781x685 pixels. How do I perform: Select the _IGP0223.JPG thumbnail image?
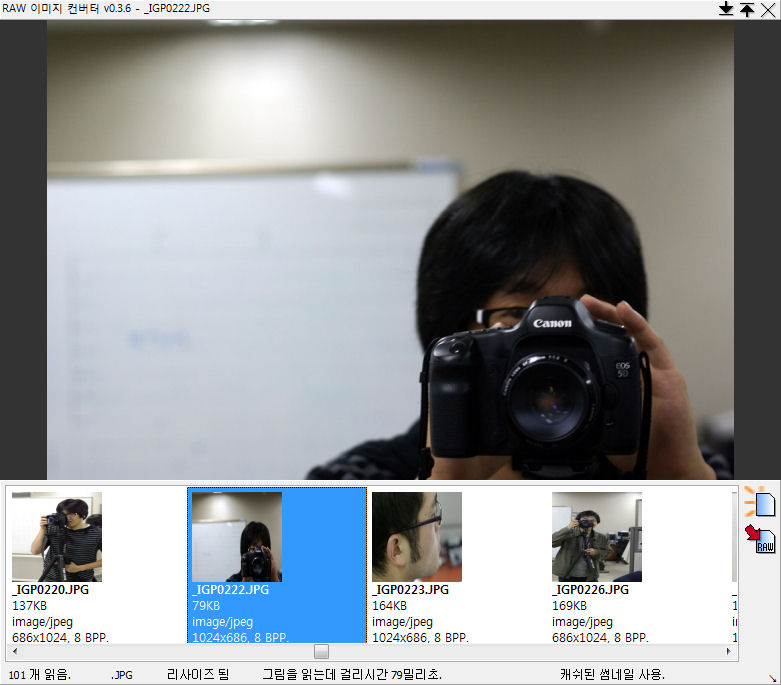pos(417,537)
